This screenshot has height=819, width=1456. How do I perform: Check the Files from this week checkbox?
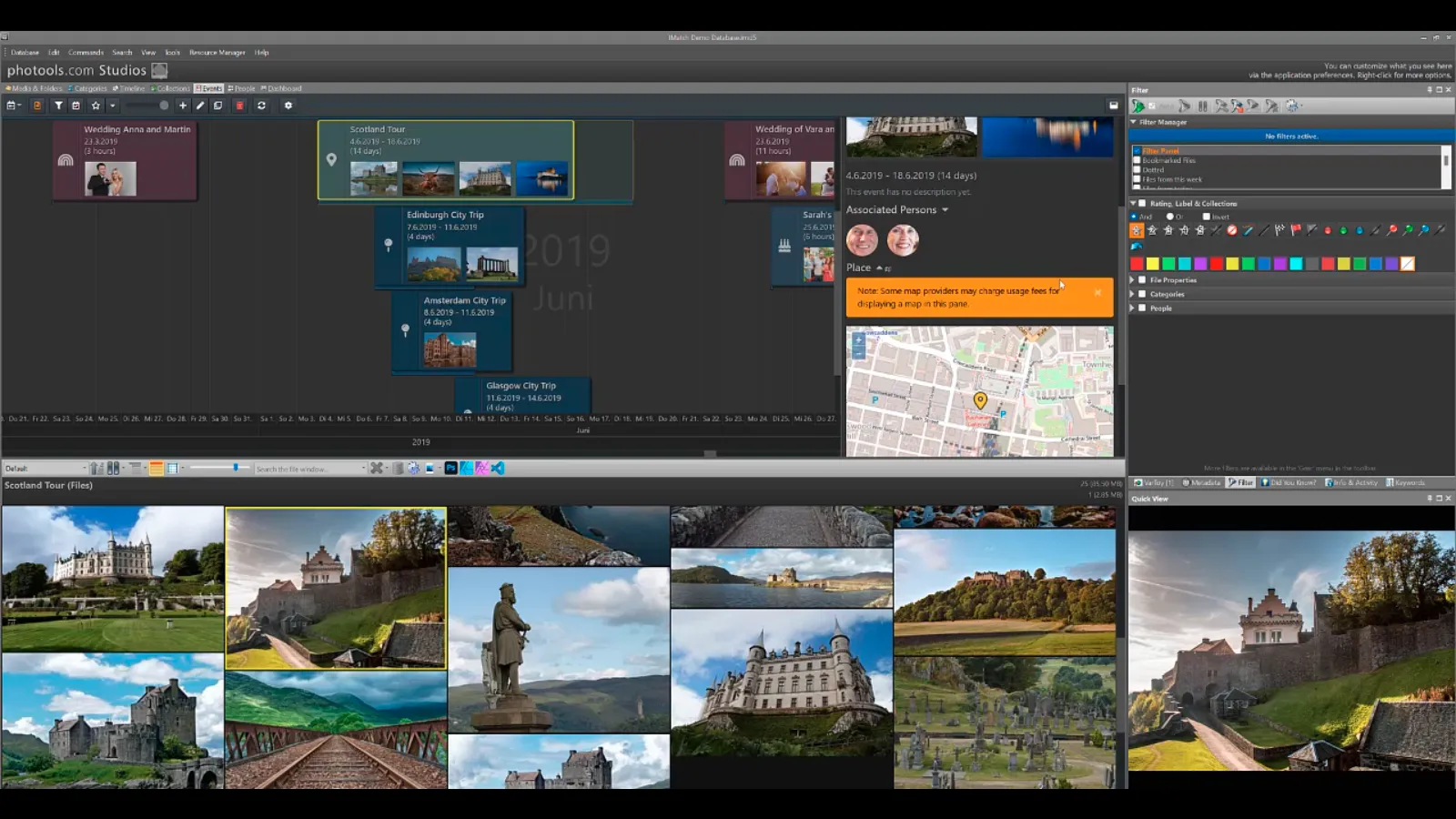point(1137,179)
